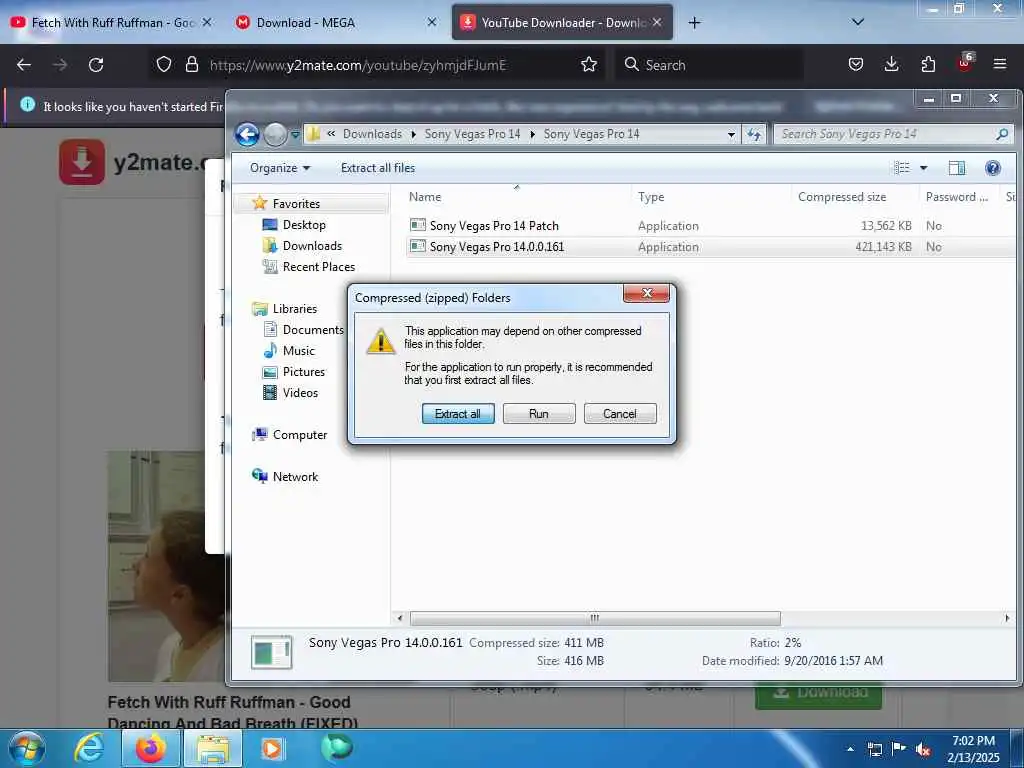This screenshot has height=768, width=1024.
Task: Sort by Compressed size column header
Action: click(842, 197)
